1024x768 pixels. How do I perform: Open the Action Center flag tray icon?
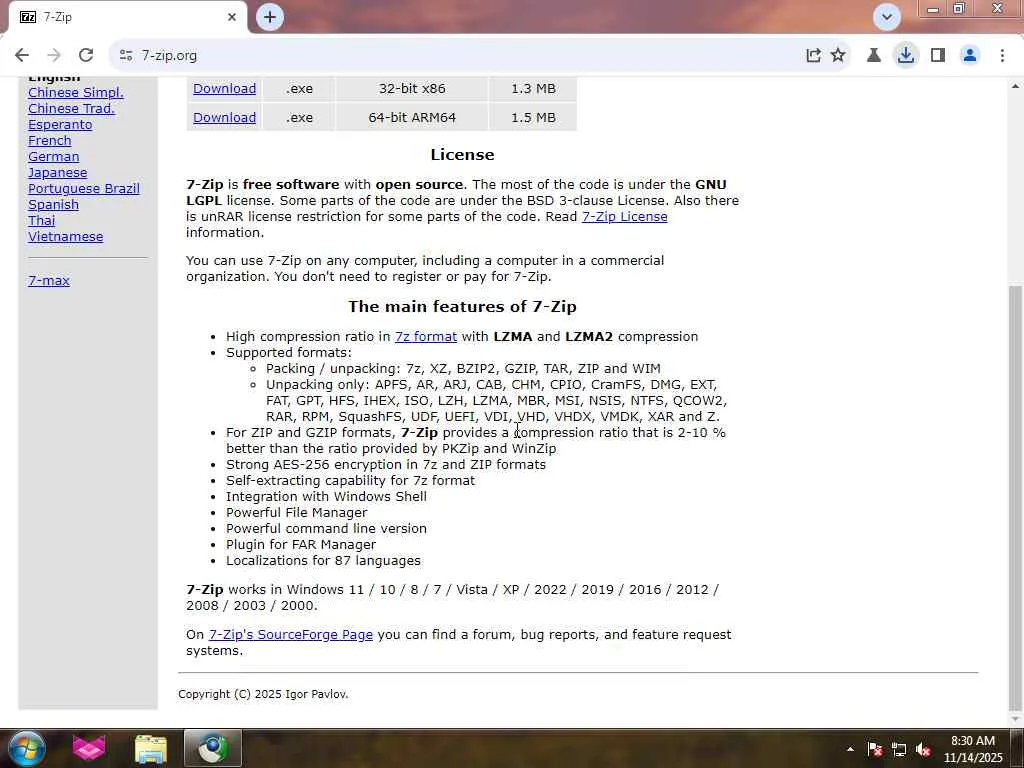tap(874, 749)
